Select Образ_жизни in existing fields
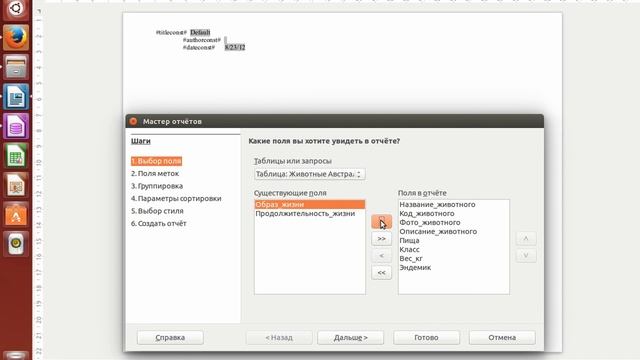The width and height of the screenshot is (640, 360). [310, 204]
